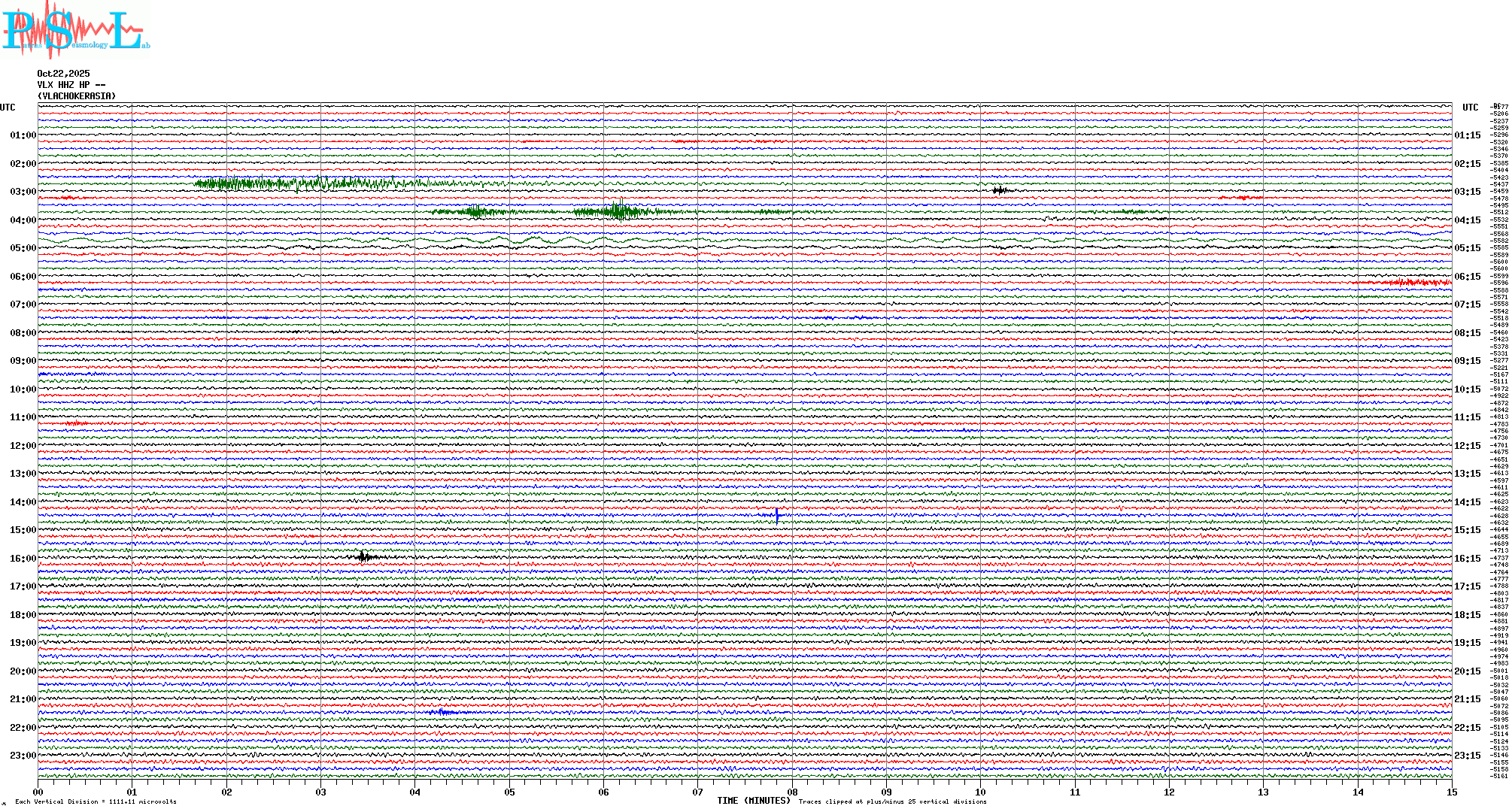Click the red burst at end of 06:15 trace
1512x812 pixels.
tap(1414, 283)
